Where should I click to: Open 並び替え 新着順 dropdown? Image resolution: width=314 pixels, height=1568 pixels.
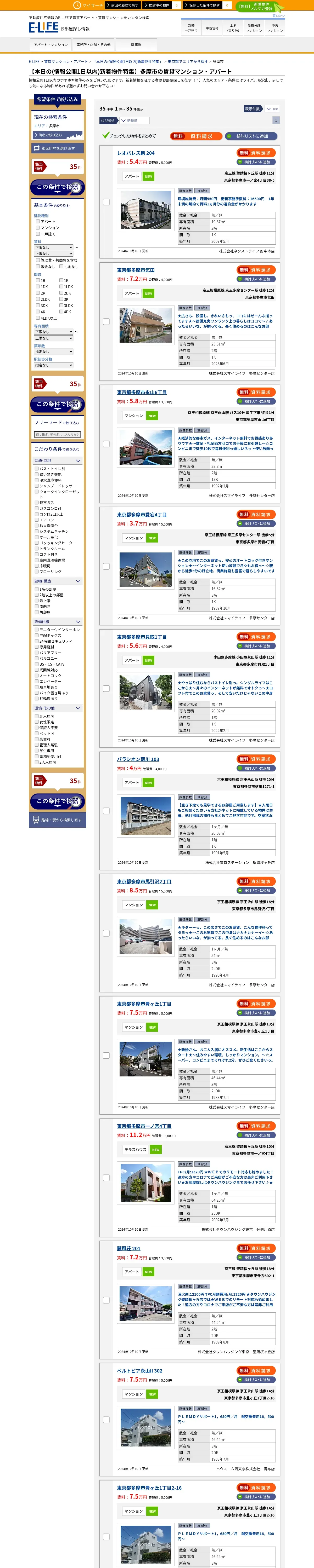pos(135,120)
